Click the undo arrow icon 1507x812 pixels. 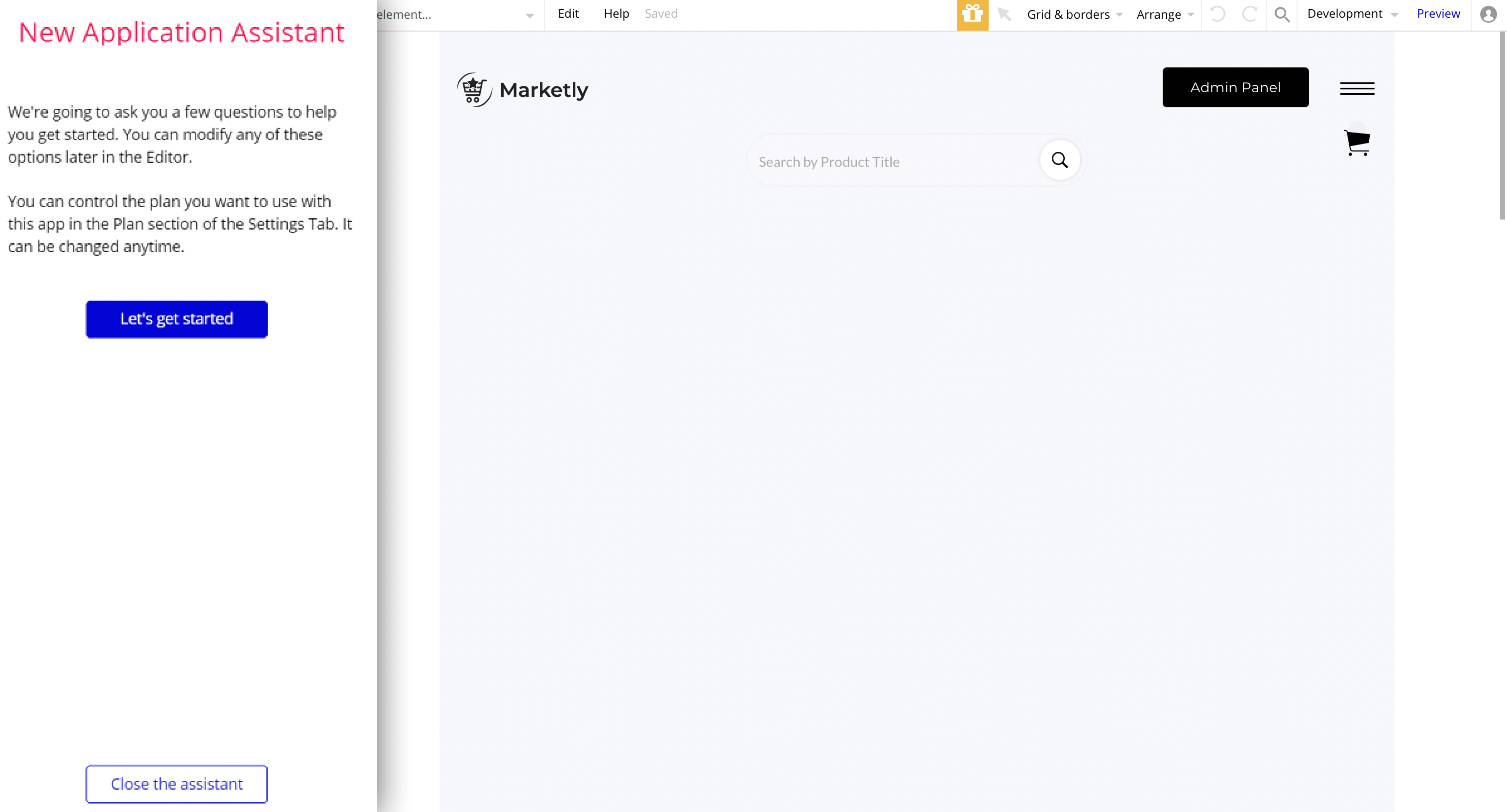coord(1217,14)
